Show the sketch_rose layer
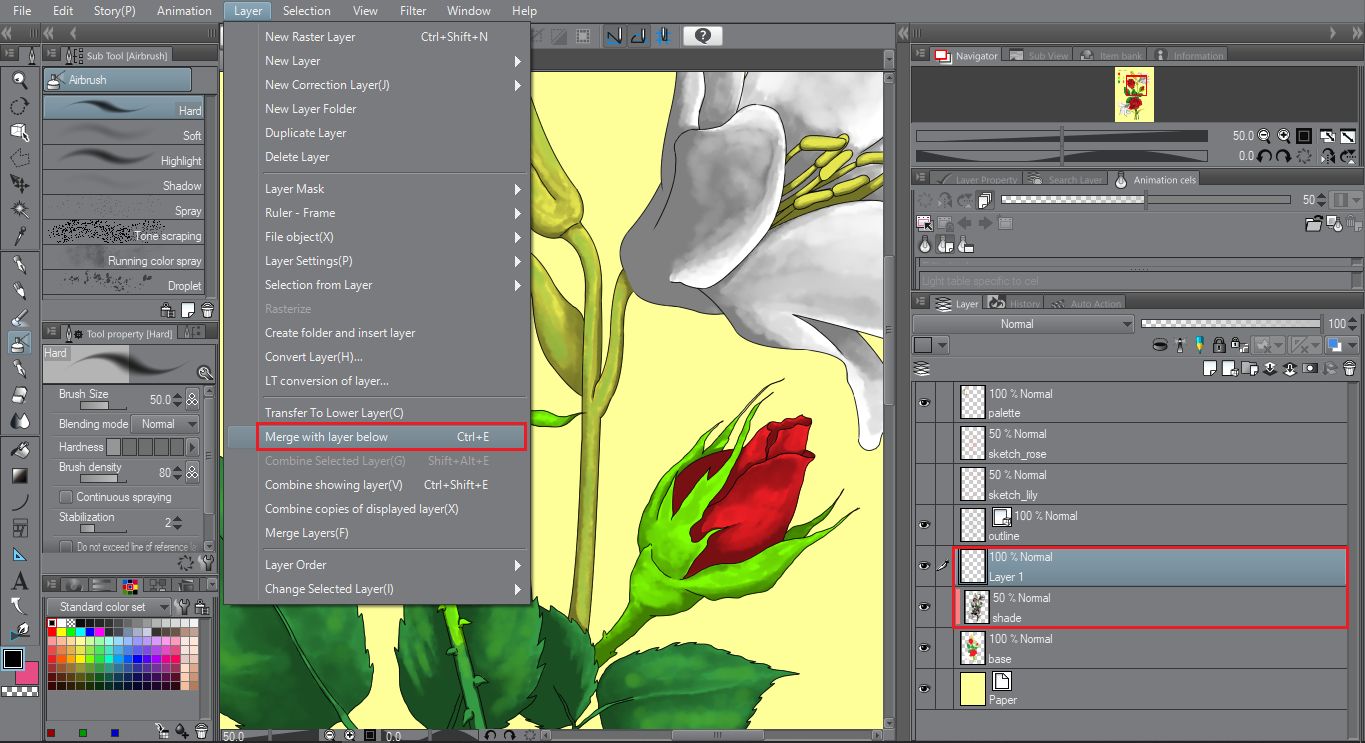Screen dimensions: 1365x743 [x=924, y=443]
